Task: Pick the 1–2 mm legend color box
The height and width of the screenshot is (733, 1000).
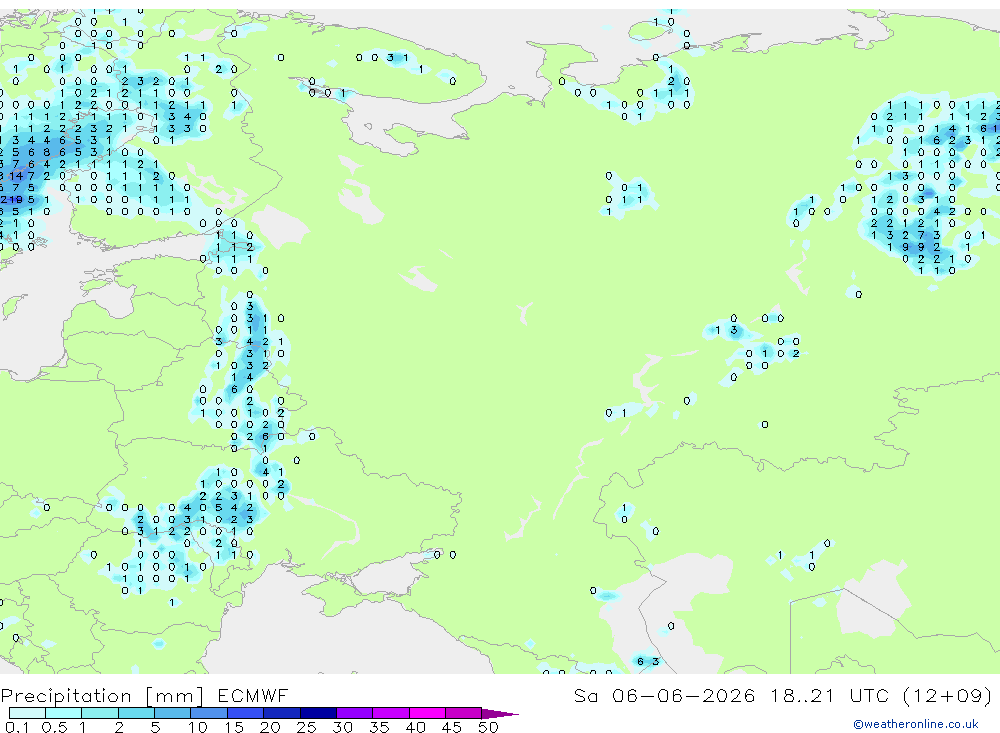Action: coord(100,713)
